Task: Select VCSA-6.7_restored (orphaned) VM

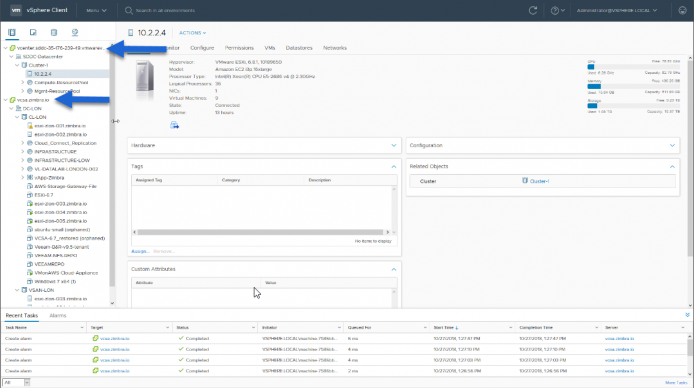Action: tap(69, 238)
